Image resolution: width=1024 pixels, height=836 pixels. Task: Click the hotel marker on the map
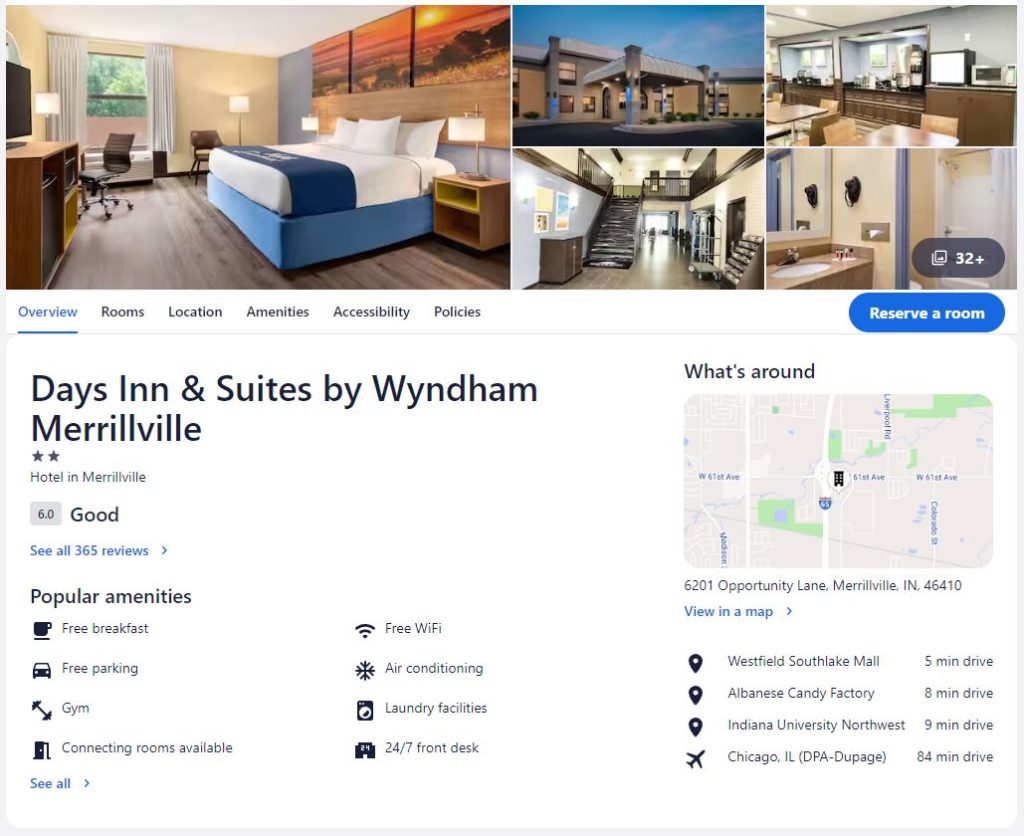click(x=838, y=479)
